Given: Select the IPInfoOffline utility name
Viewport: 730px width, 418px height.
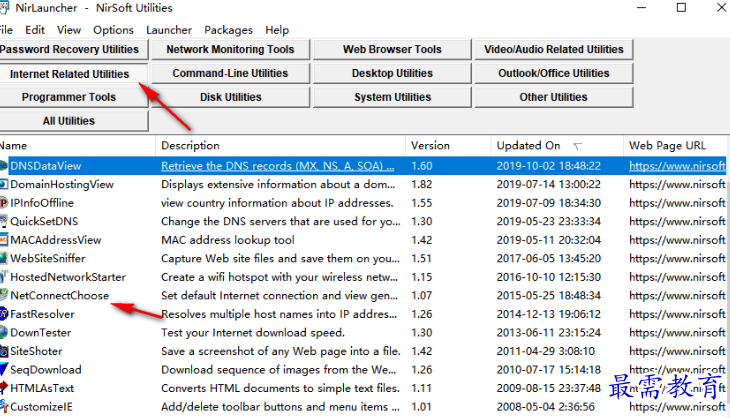Looking at the screenshot, I should 42,203.
